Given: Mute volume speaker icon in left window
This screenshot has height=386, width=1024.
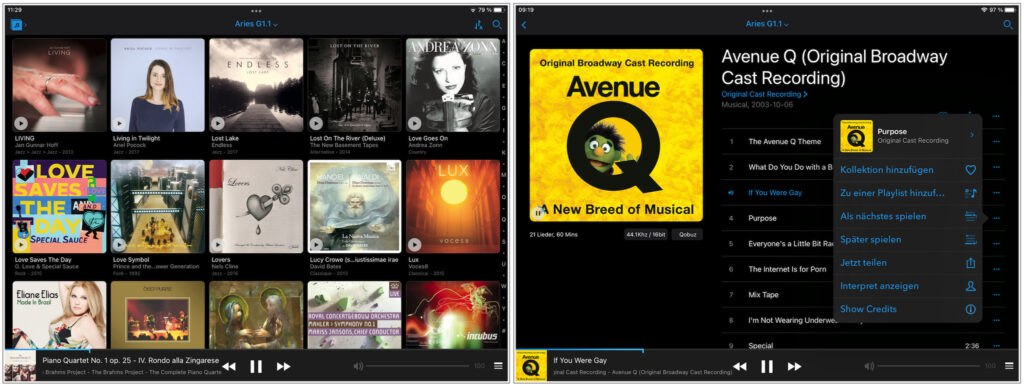Looking at the screenshot, I should pyautogui.click(x=358, y=366).
